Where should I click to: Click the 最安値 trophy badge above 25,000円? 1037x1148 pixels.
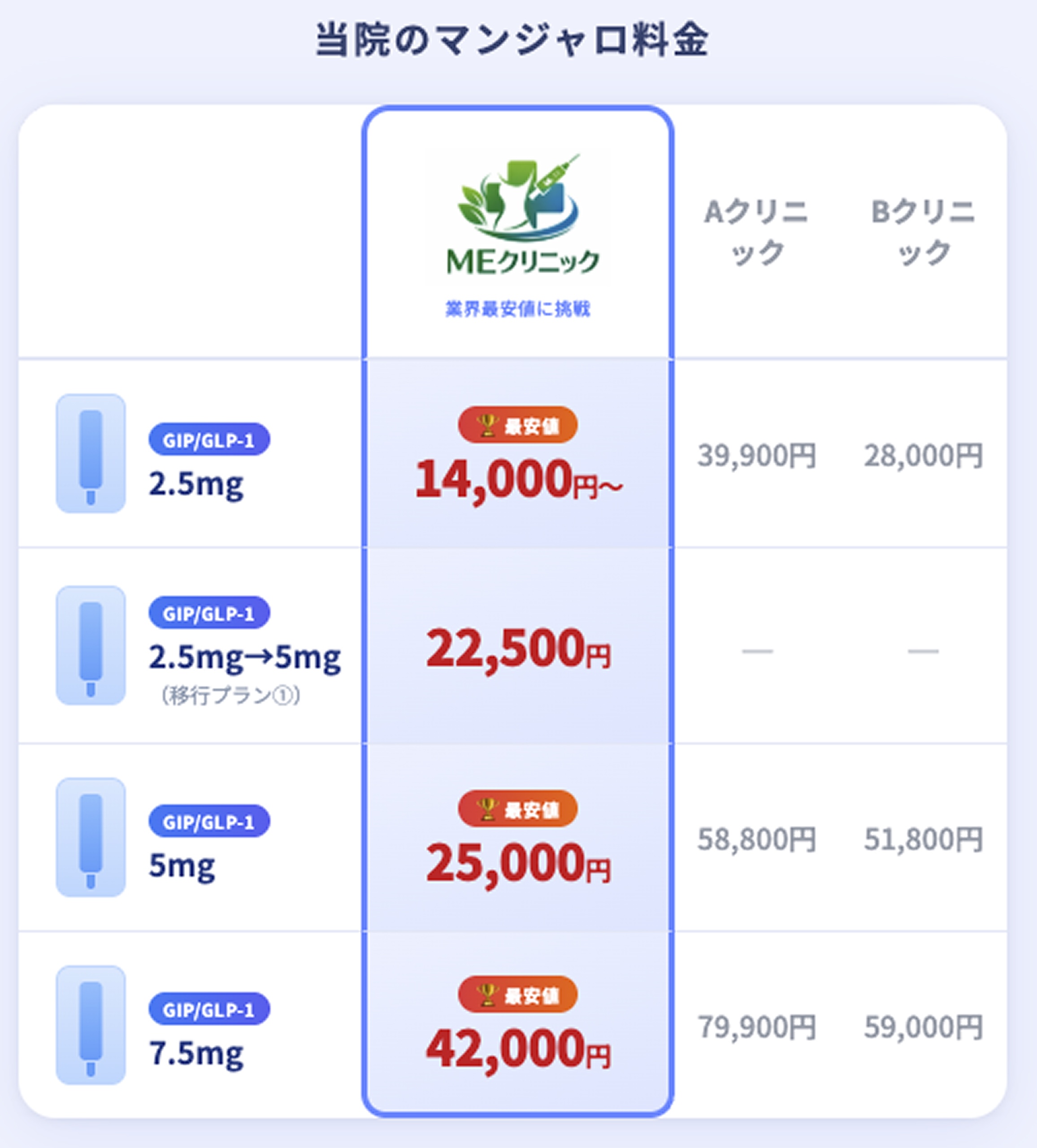tap(518, 809)
